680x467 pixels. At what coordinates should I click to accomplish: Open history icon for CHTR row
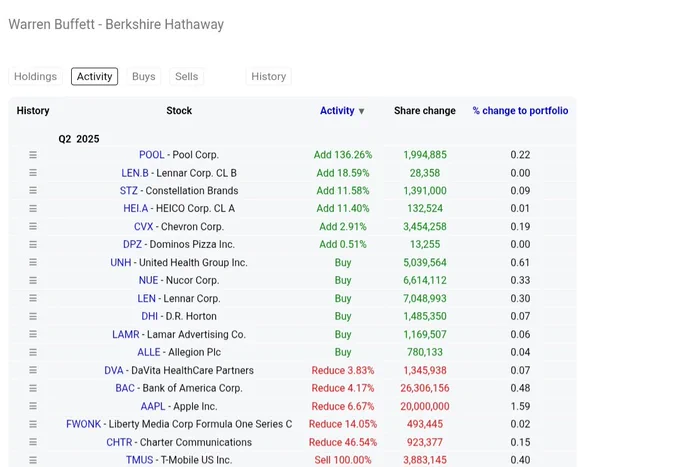[33, 442]
